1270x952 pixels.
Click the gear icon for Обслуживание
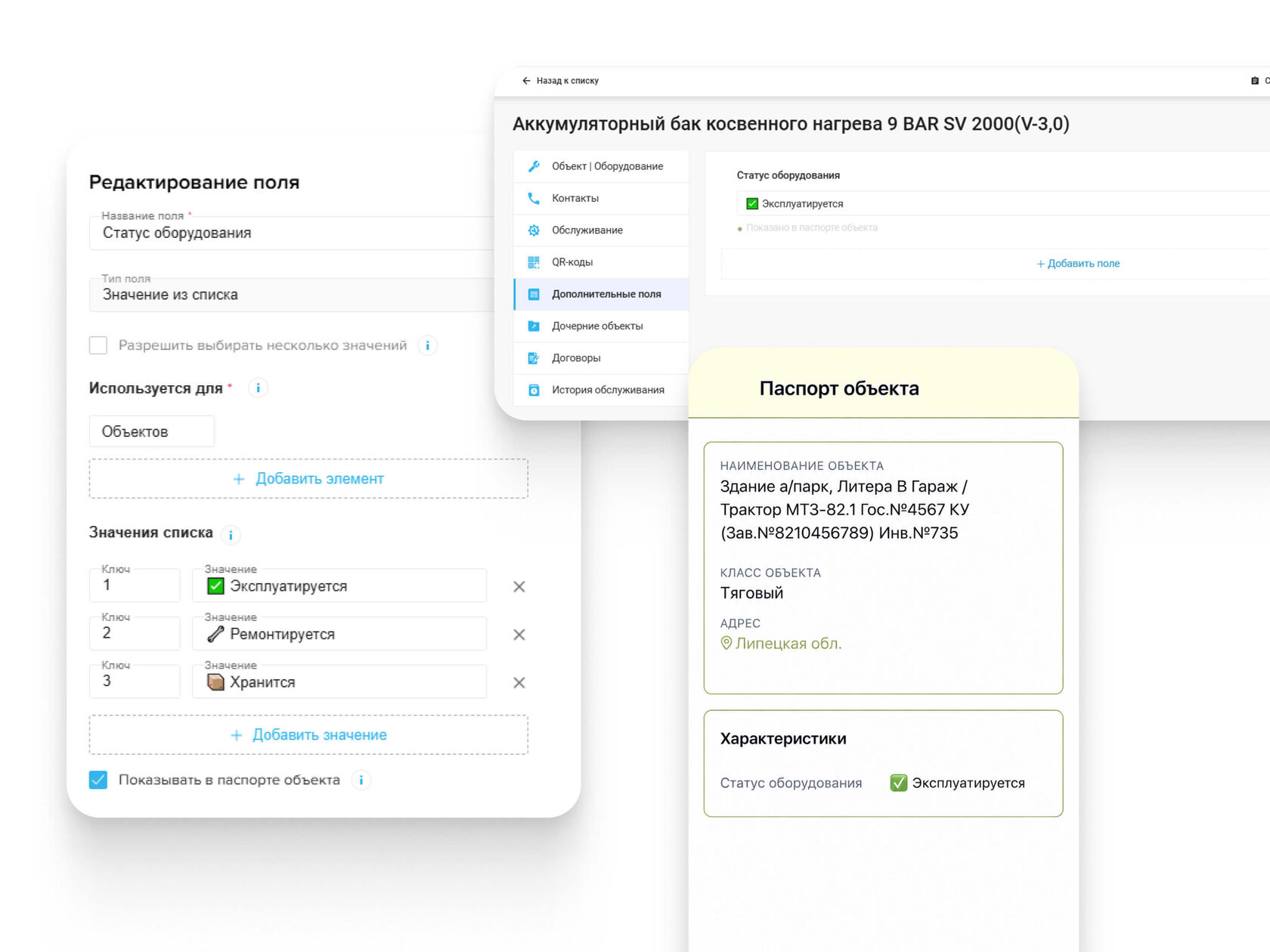(534, 230)
